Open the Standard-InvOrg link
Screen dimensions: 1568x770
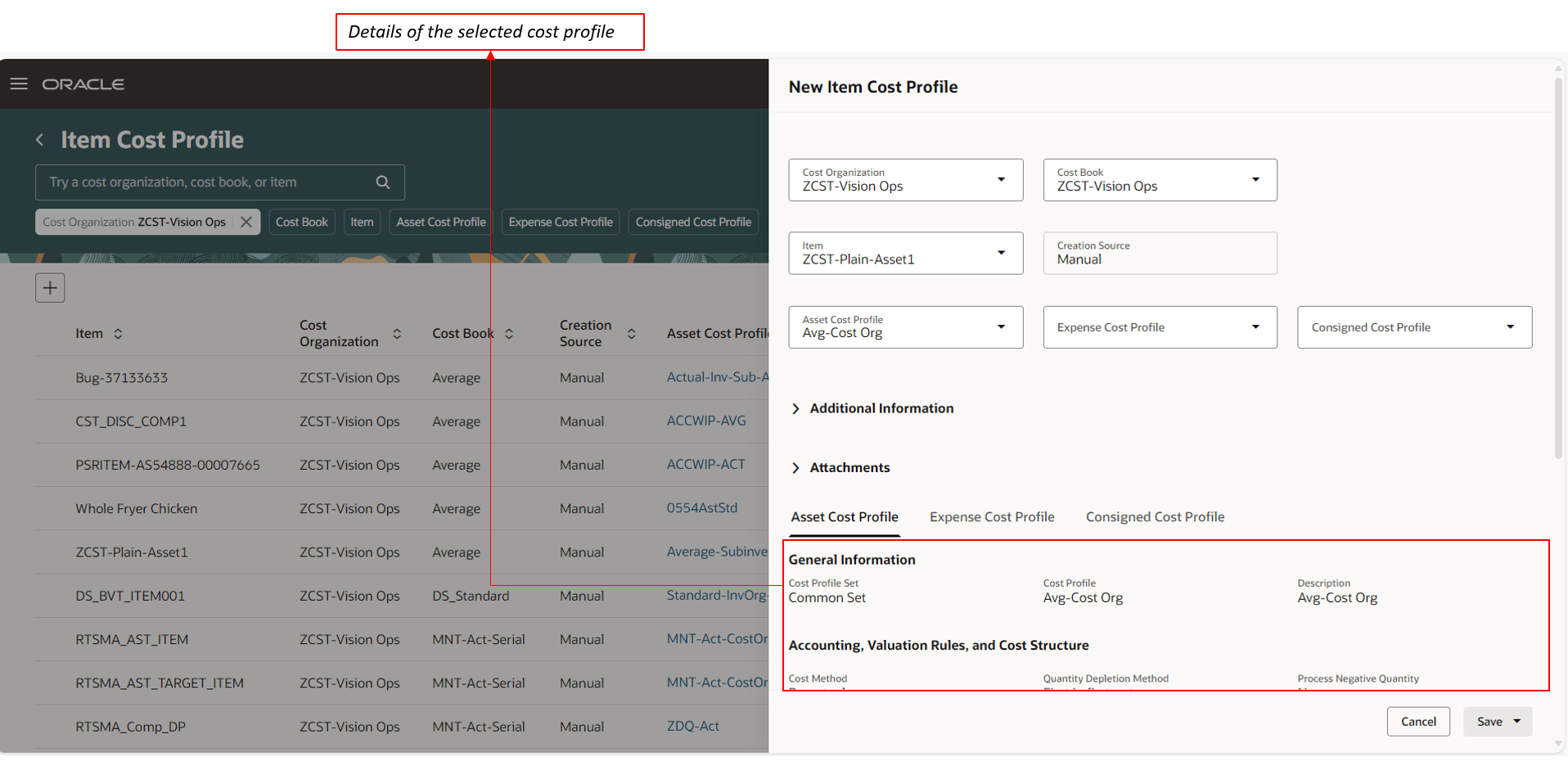tap(717, 596)
